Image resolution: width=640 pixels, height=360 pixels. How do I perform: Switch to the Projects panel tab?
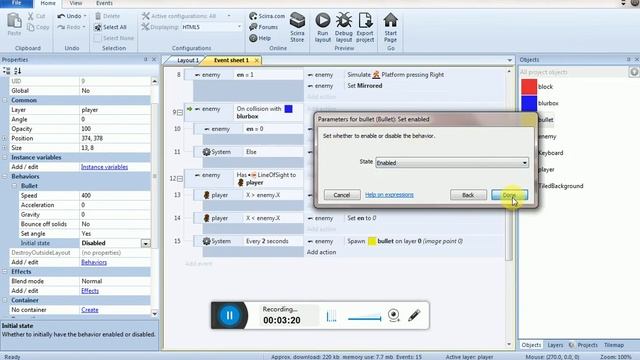587,345
